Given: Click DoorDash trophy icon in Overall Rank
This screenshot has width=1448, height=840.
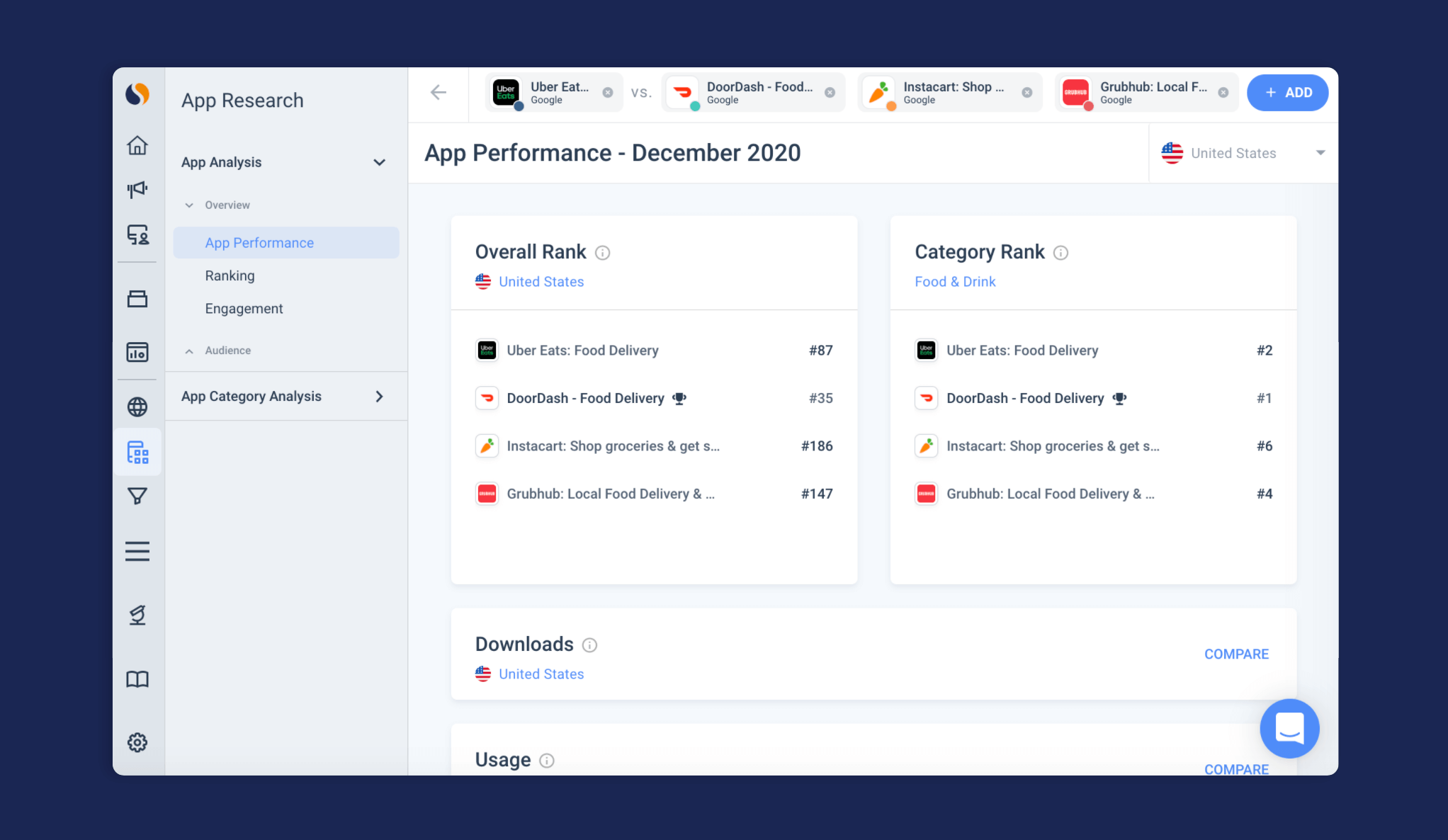Looking at the screenshot, I should pyautogui.click(x=679, y=399).
